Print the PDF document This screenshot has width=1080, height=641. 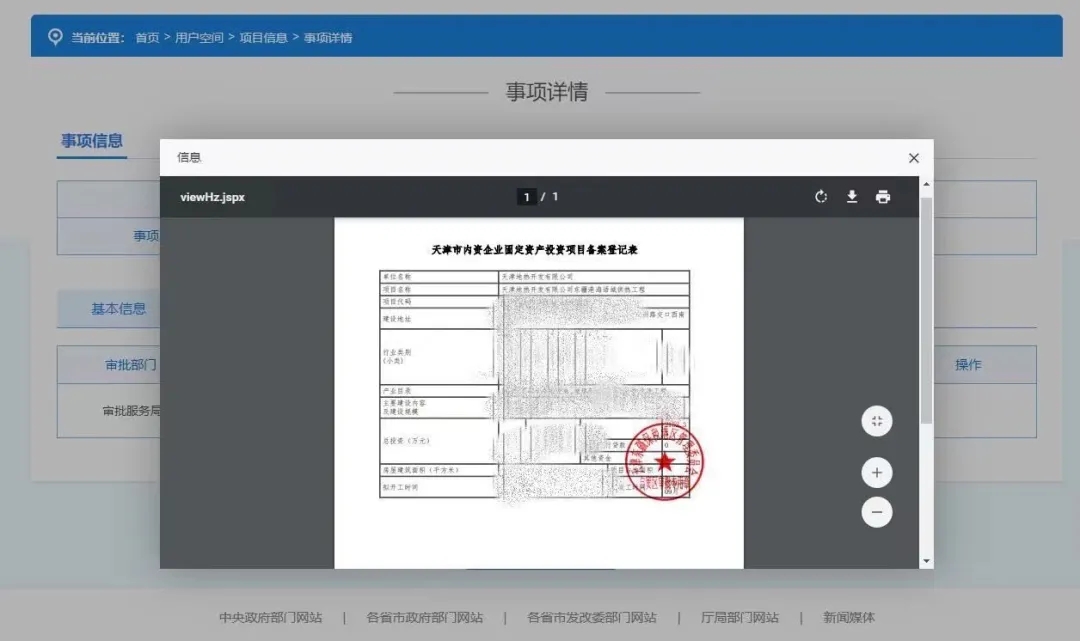point(883,197)
